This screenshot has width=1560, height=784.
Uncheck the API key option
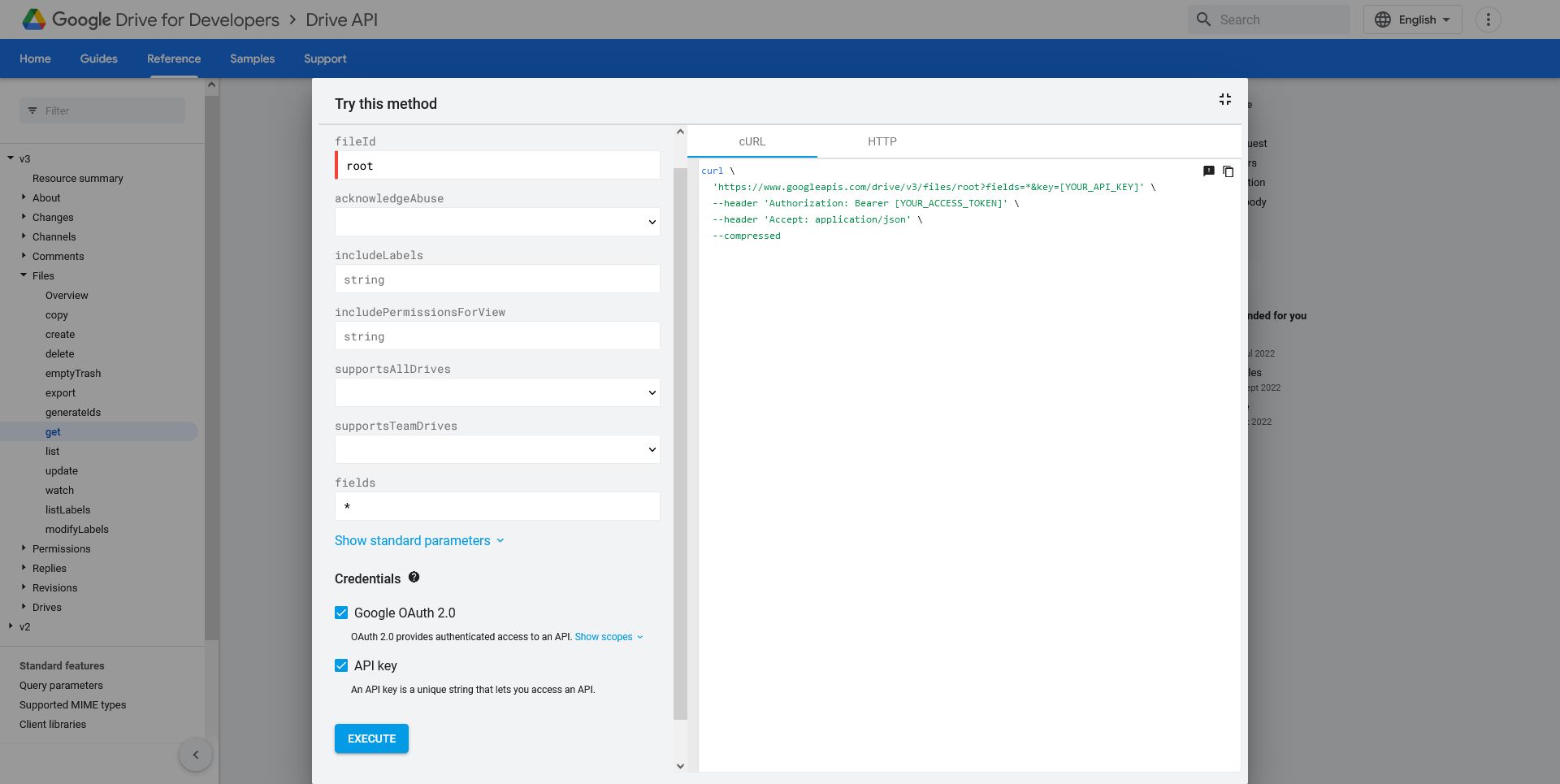point(341,665)
